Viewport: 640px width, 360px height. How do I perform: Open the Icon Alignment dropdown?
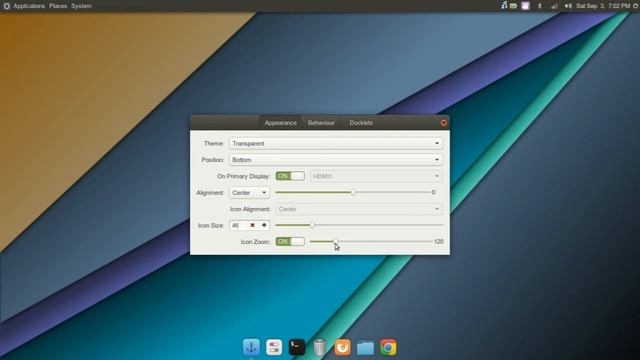click(359, 209)
